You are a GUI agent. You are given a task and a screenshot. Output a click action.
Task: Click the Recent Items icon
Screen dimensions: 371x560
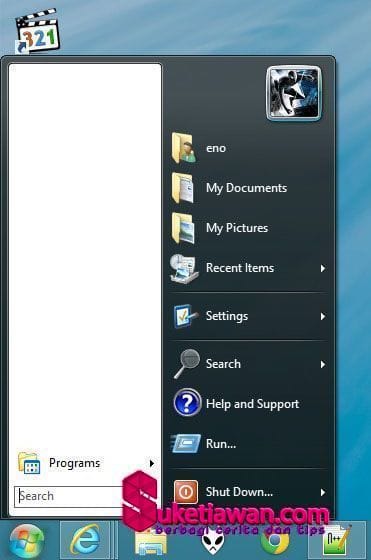184,269
